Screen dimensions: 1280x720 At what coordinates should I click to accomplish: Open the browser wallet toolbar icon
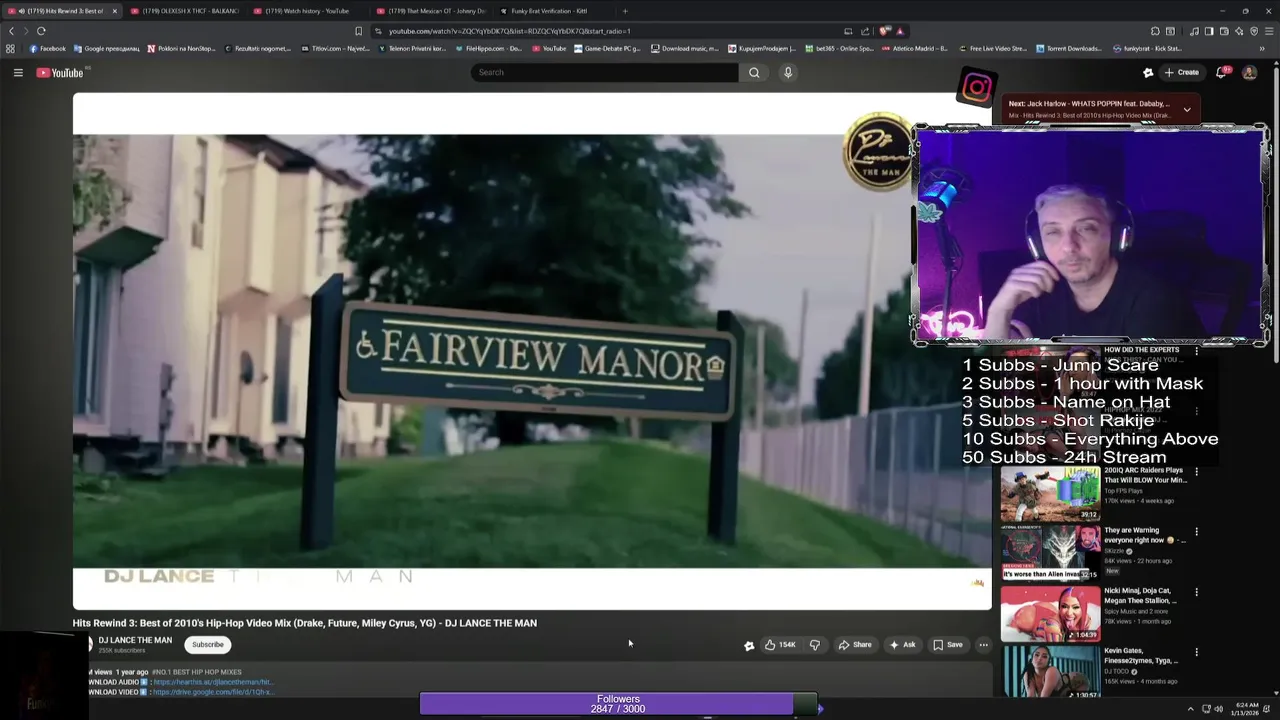tap(1224, 31)
